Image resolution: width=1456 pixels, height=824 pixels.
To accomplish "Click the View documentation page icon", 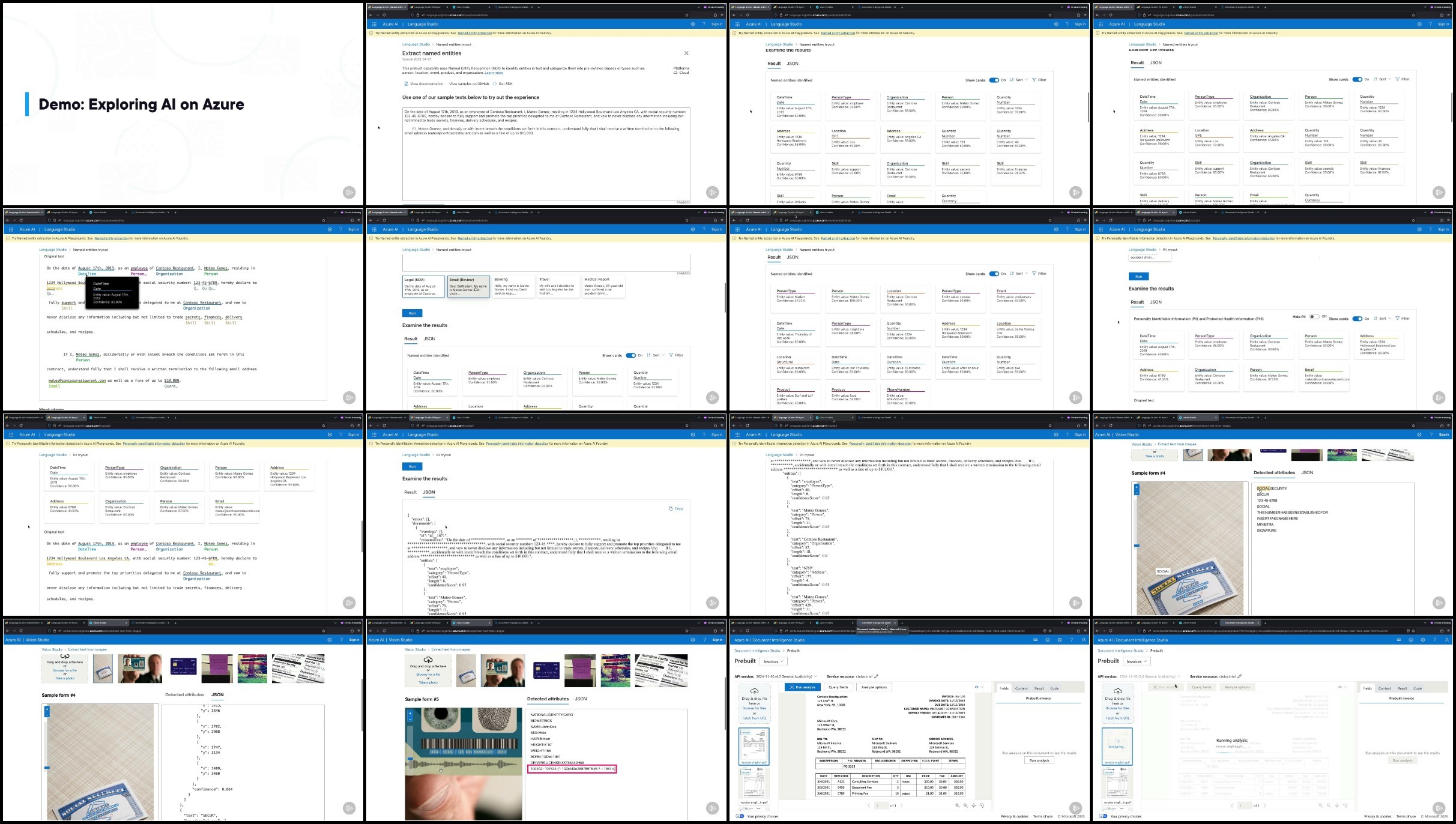I will (x=406, y=84).
